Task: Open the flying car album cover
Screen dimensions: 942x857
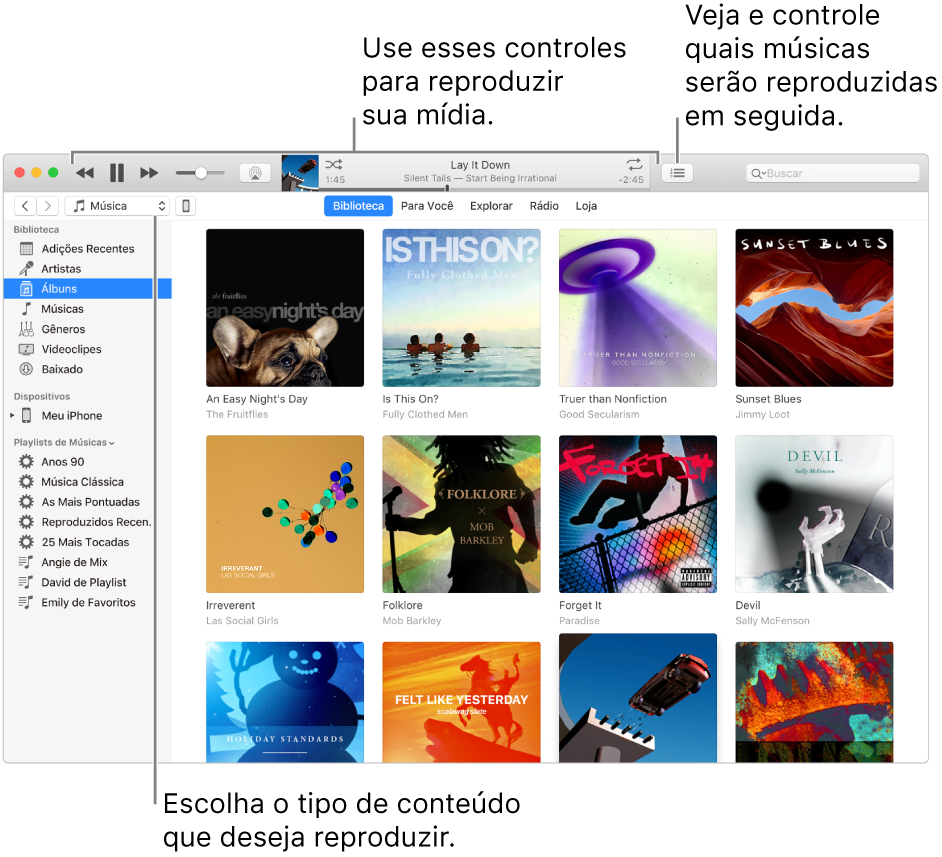Action: pos(638,698)
